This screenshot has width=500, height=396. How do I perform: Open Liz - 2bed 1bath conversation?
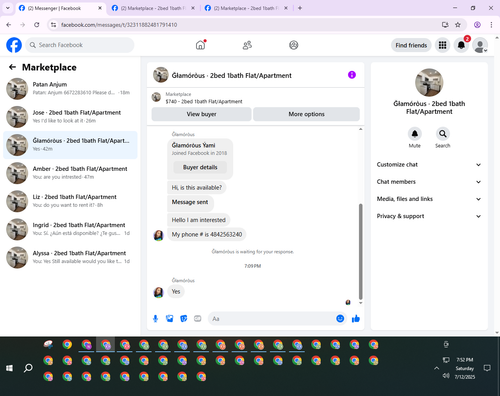[70, 201]
